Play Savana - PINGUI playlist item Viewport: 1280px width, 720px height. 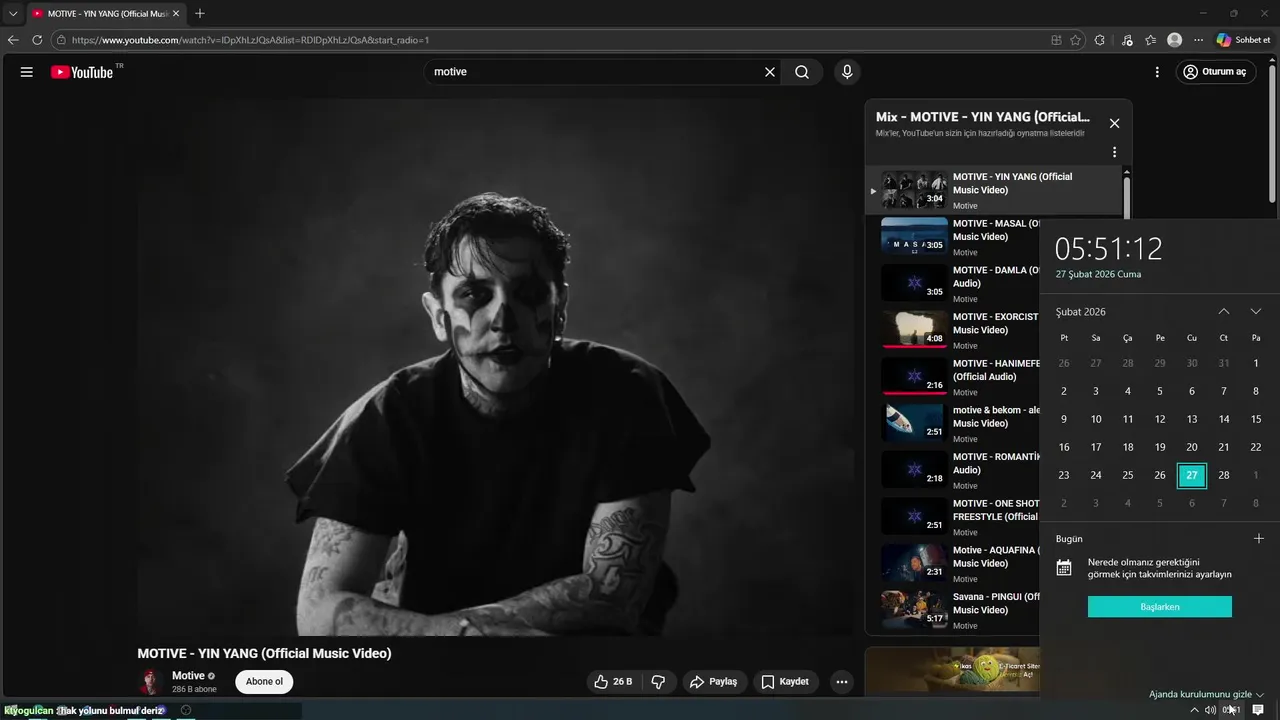(x=953, y=610)
